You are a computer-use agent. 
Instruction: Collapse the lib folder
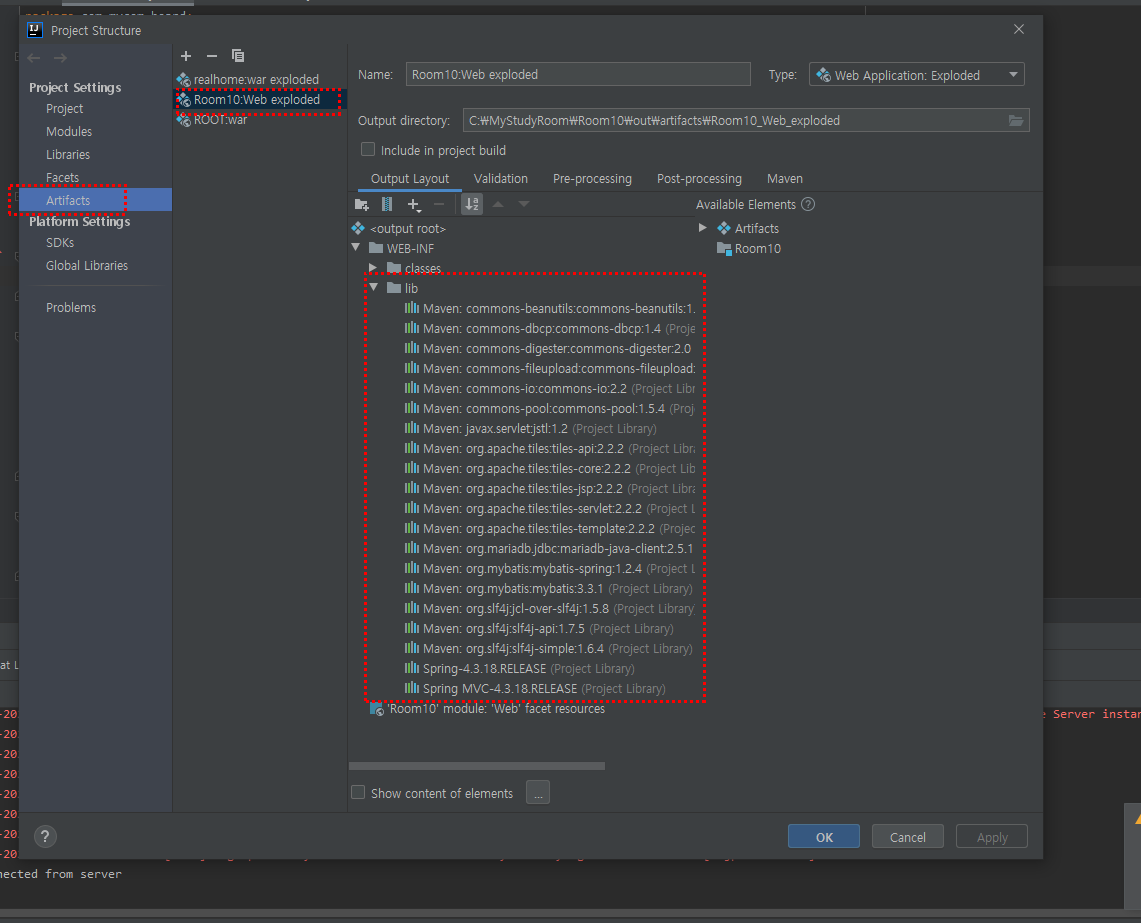click(373, 288)
